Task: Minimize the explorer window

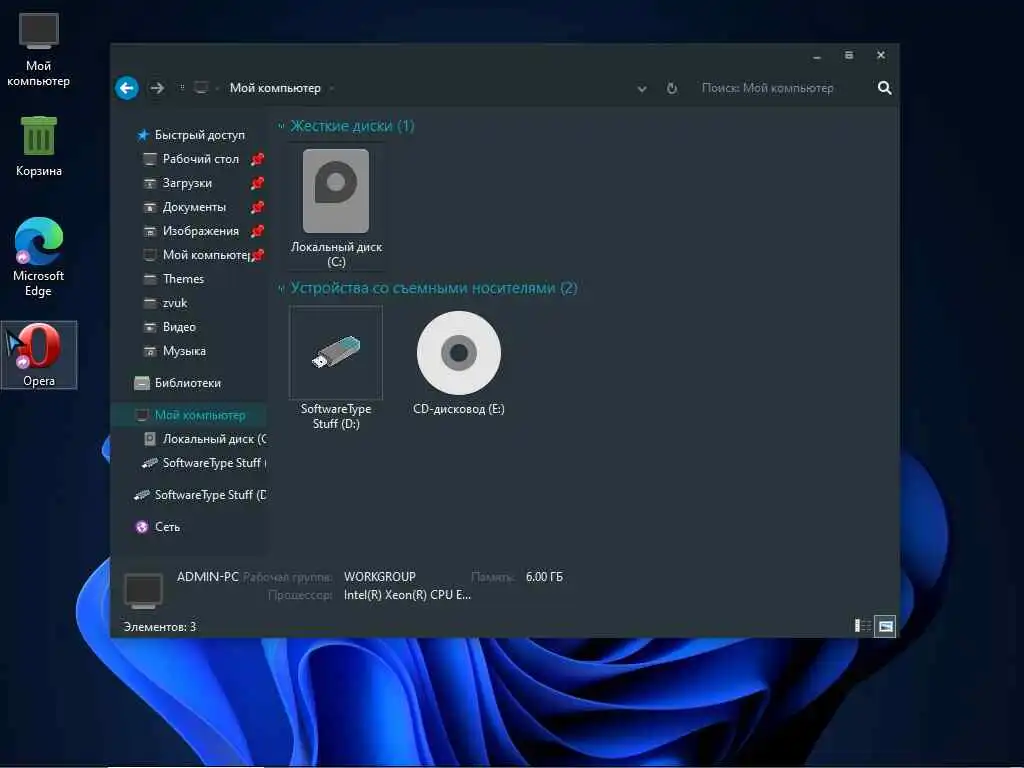Action: point(816,56)
